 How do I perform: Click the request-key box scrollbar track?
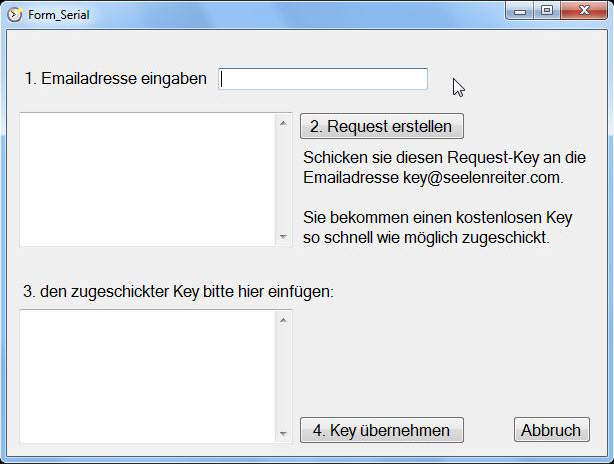284,180
